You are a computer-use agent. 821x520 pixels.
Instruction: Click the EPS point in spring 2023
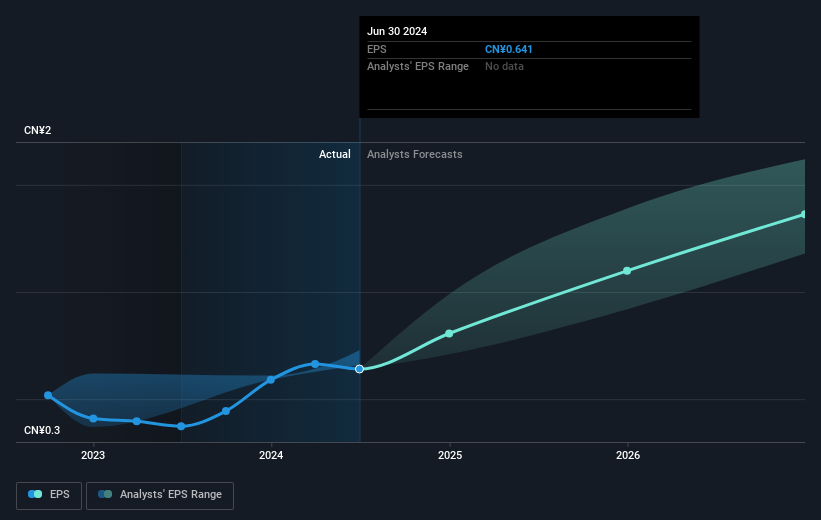click(137, 421)
